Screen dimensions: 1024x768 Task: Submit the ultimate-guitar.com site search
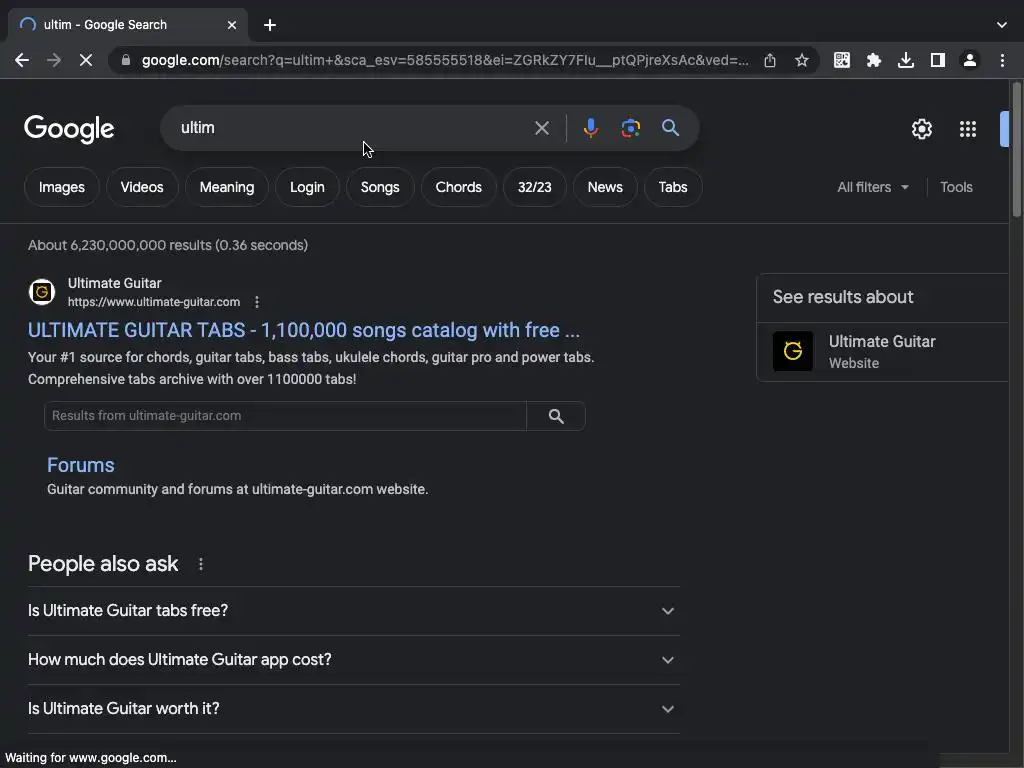(556, 416)
